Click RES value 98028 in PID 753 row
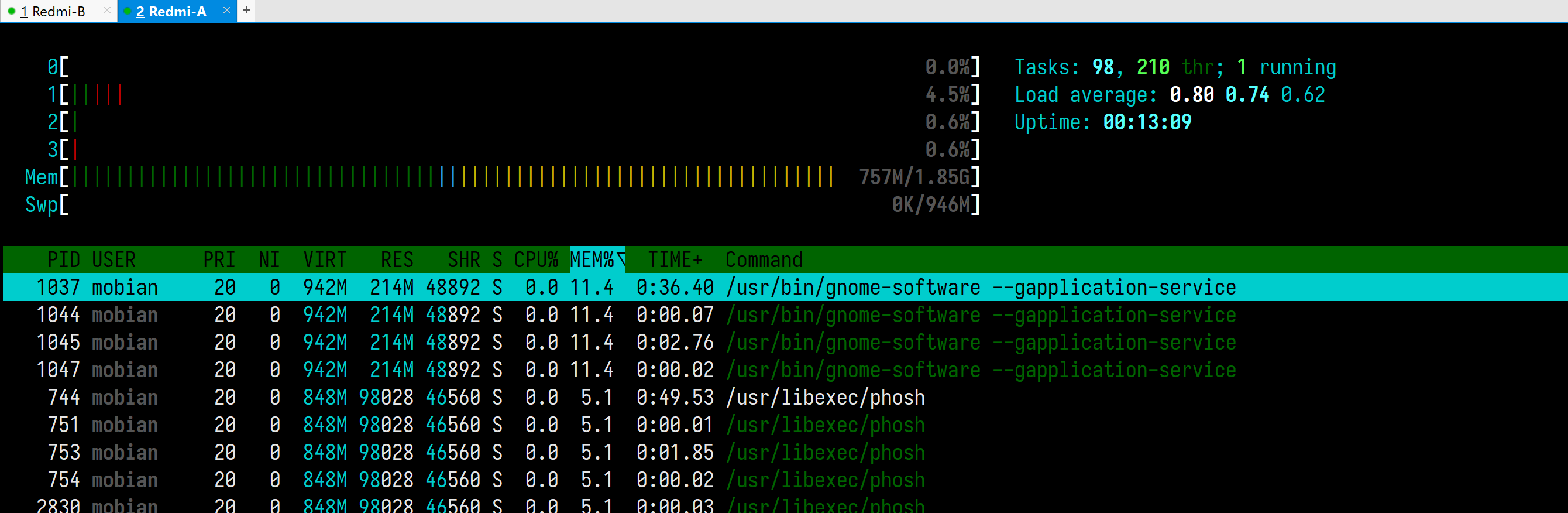1568x513 pixels. click(386, 452)
